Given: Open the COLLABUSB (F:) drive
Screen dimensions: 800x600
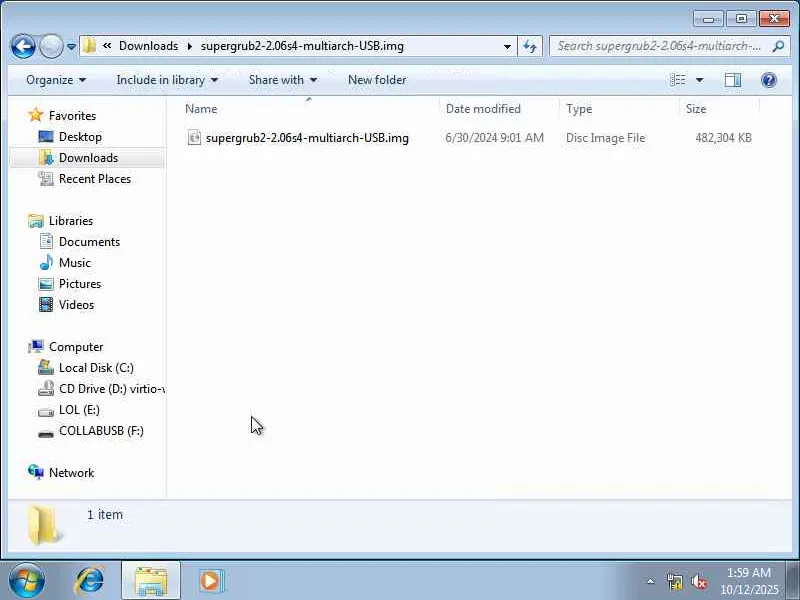Looking at the screenshot, I should (102, 430).
